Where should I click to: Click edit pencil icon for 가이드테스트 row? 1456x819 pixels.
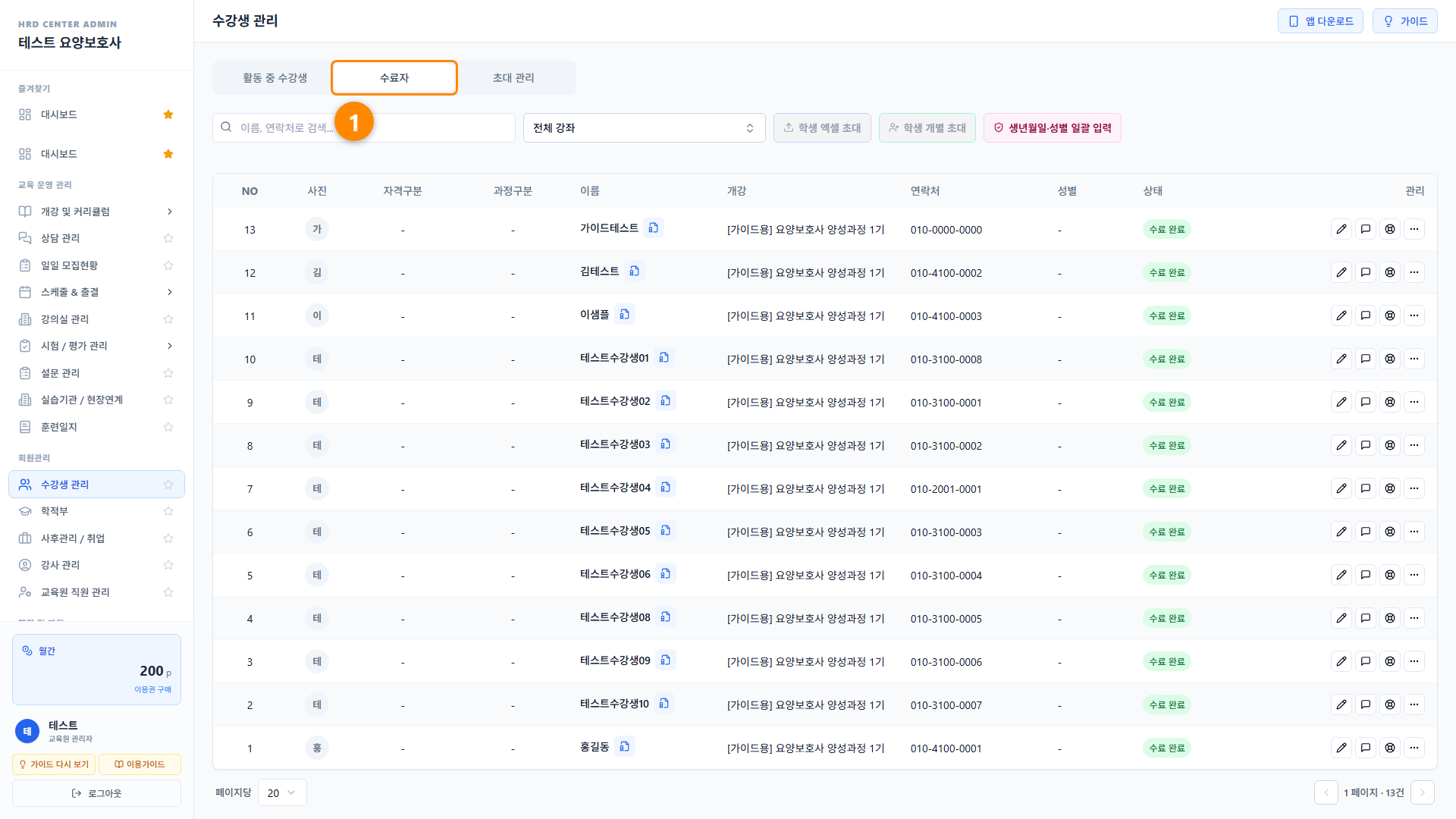tap(1341, 229)
